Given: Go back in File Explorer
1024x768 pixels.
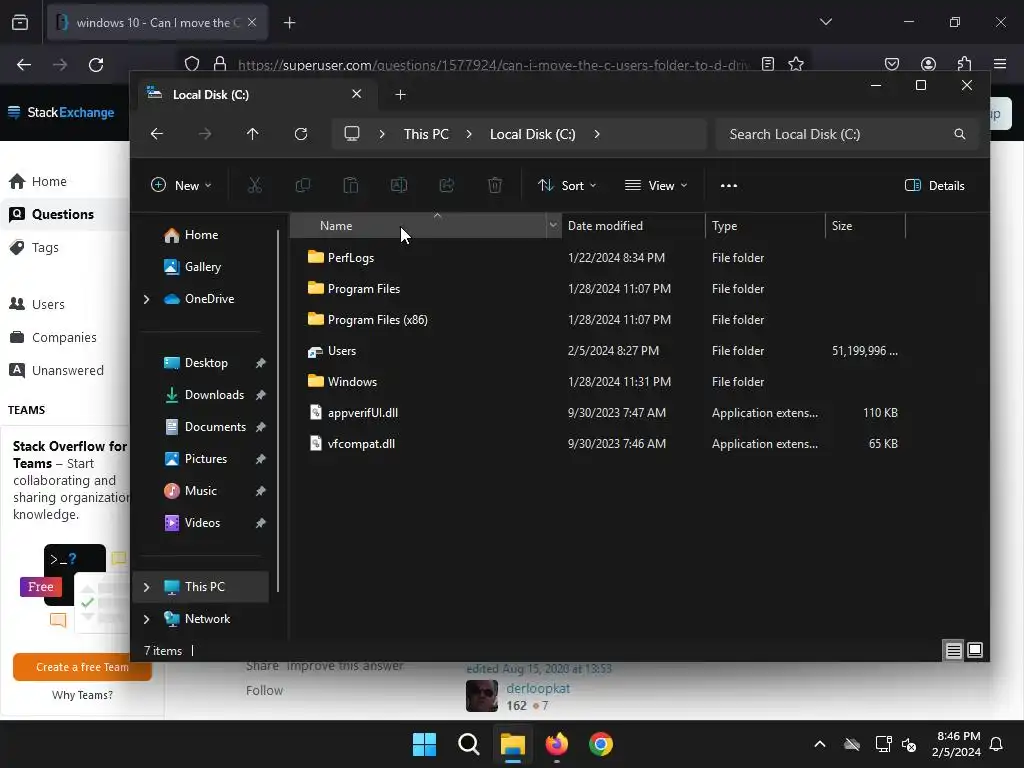Looking at the screenshot, I should pos(157,134).
